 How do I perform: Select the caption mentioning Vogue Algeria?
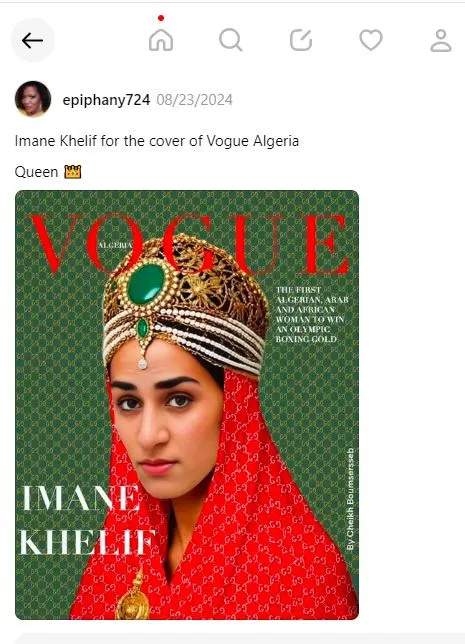157,141
